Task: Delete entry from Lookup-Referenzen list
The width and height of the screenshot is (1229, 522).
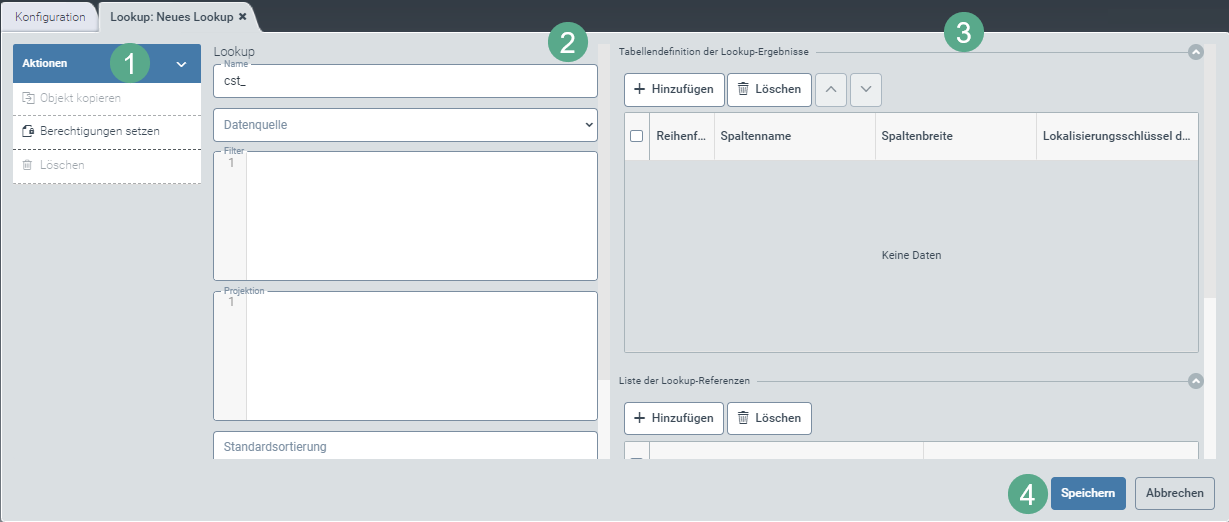Action: pos(769,418)
